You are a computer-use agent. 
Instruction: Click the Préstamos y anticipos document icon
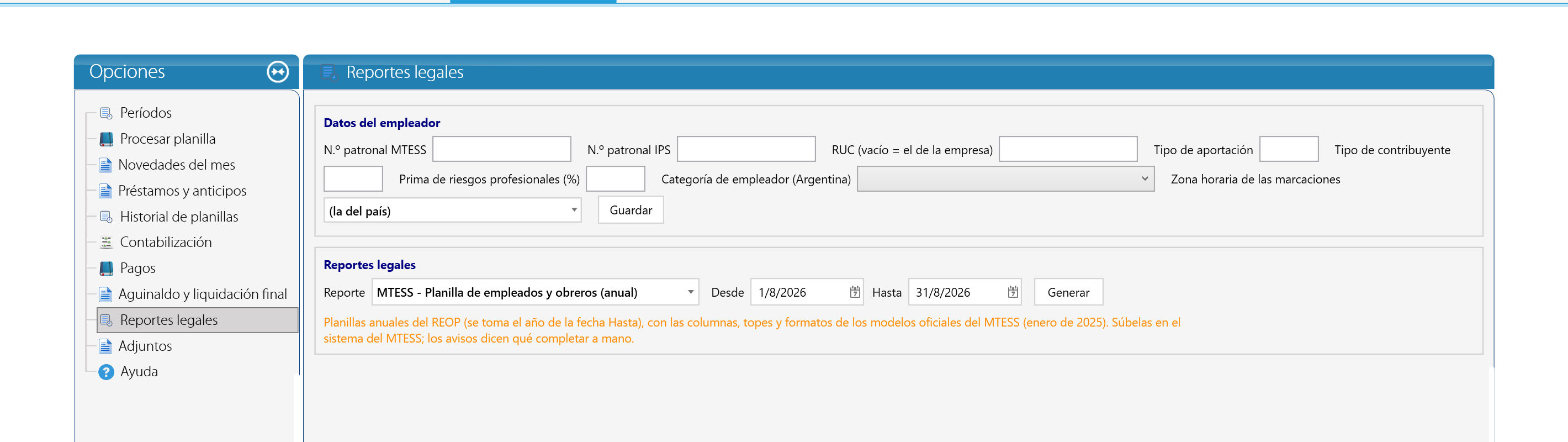105,191
